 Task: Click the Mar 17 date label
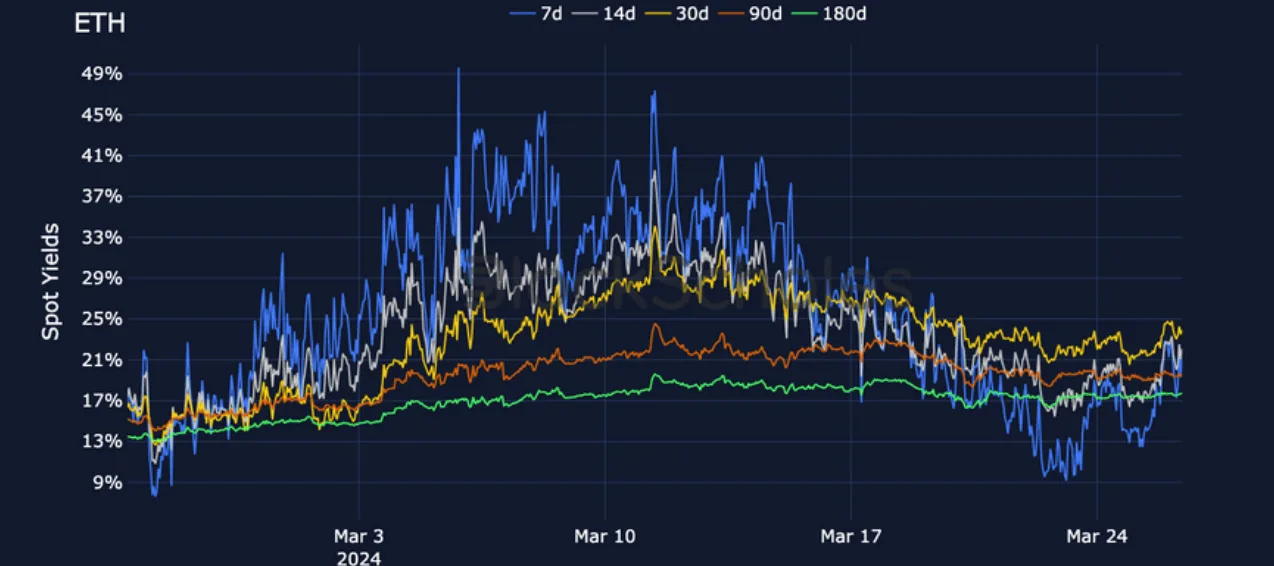click(x=851, y=537)
